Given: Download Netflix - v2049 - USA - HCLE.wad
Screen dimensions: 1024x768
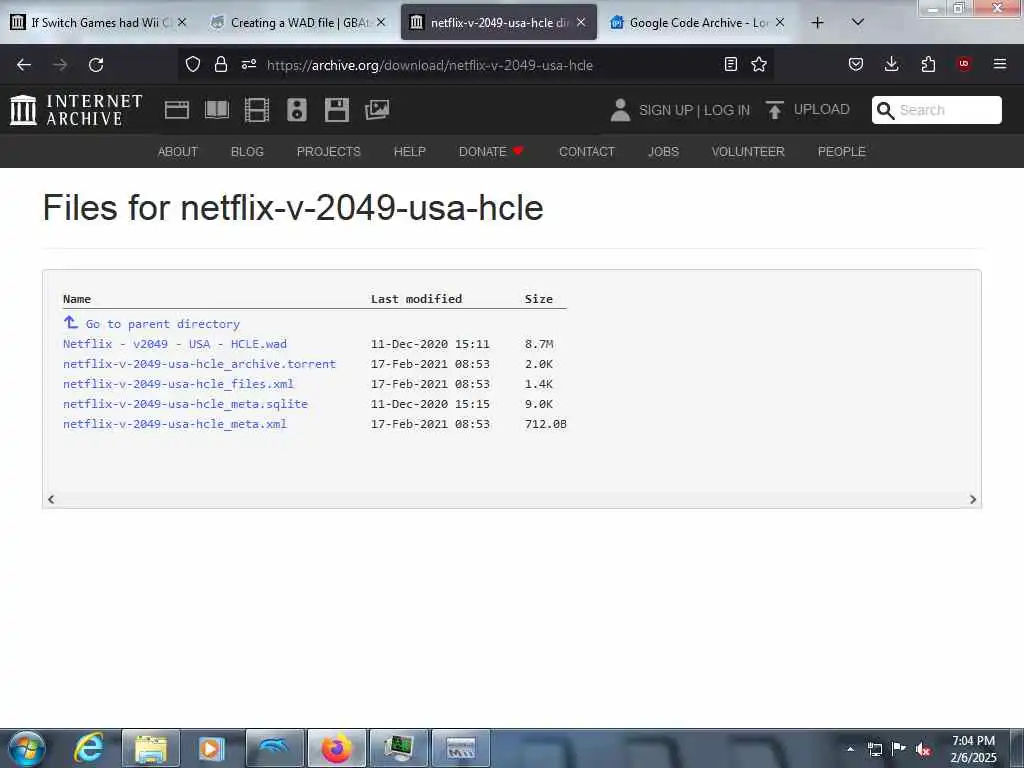Looking at the screenshot, I should [175, 344].
